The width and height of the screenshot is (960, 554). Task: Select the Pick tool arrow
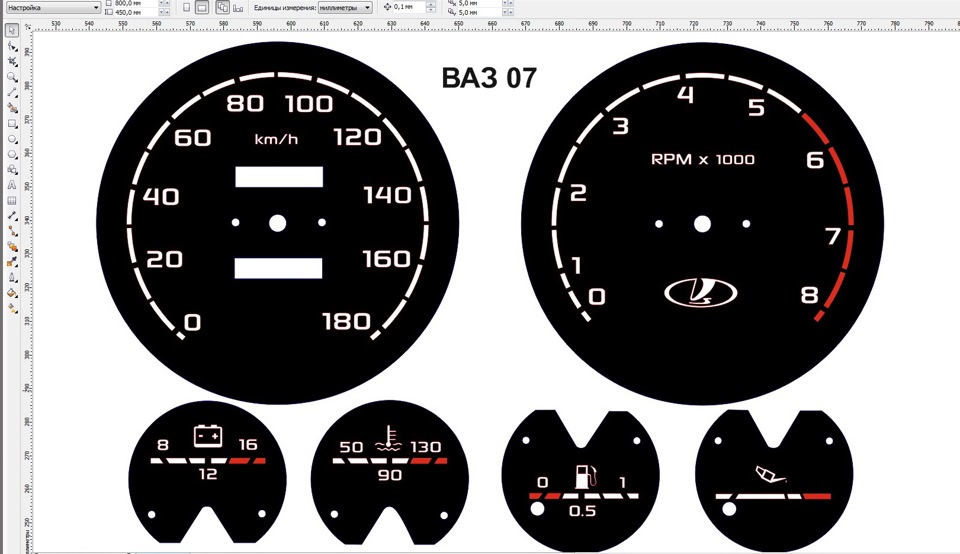coord(12,30)
